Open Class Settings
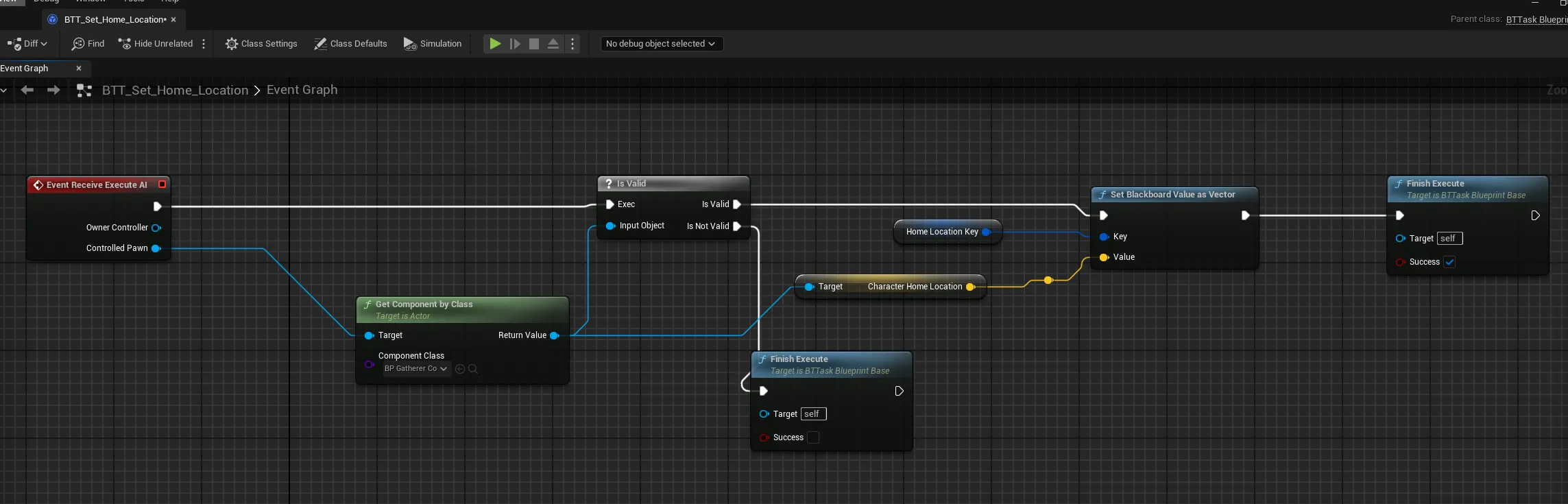Screen dimensions: 1568x504 click(x=261, y=44)
